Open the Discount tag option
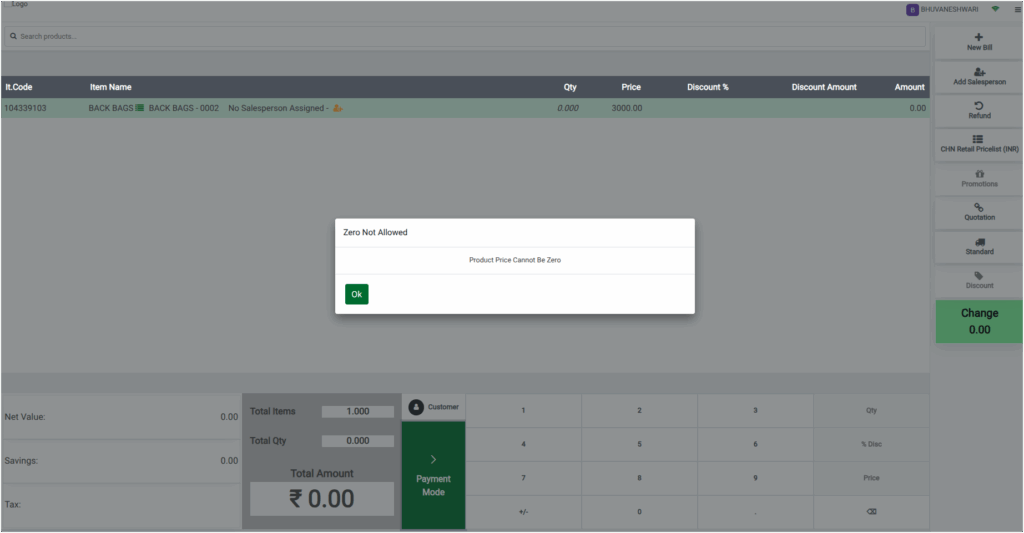 coord(979,280)
